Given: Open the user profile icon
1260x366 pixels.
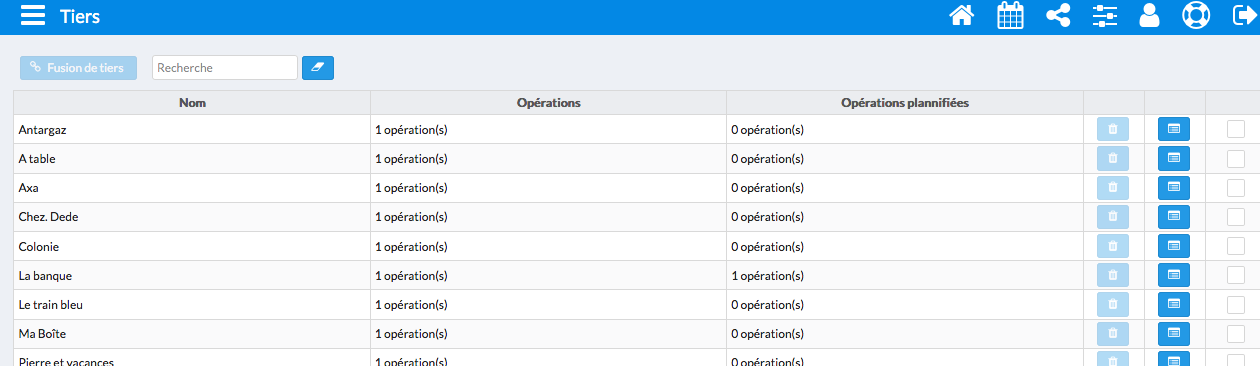Looking at the screenshot, I should coord(1149,16).
